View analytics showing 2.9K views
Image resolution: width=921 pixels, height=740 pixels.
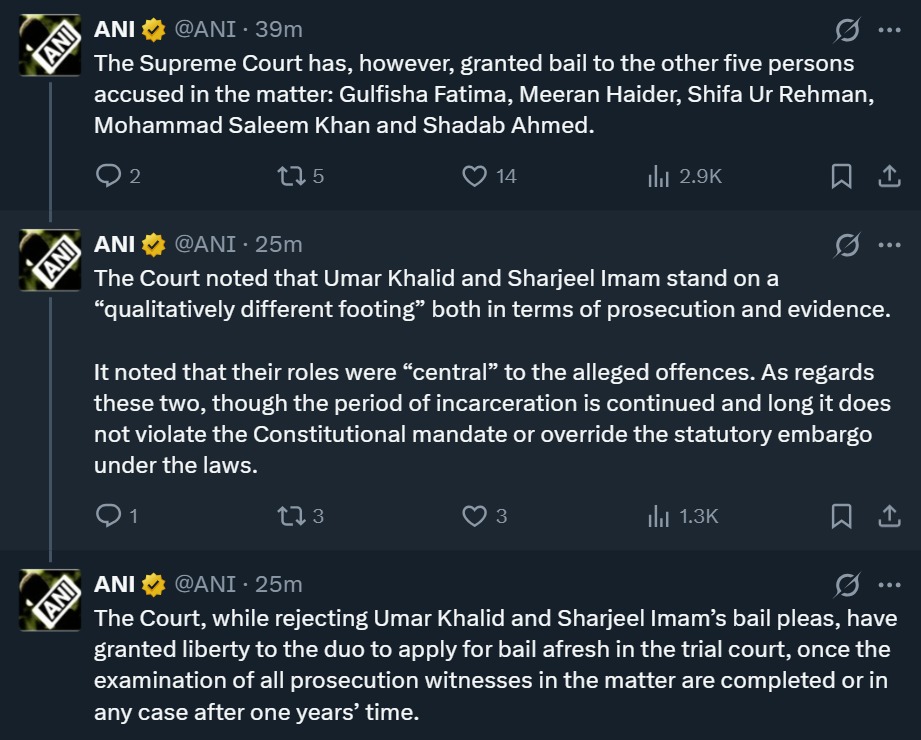[658, 176]
